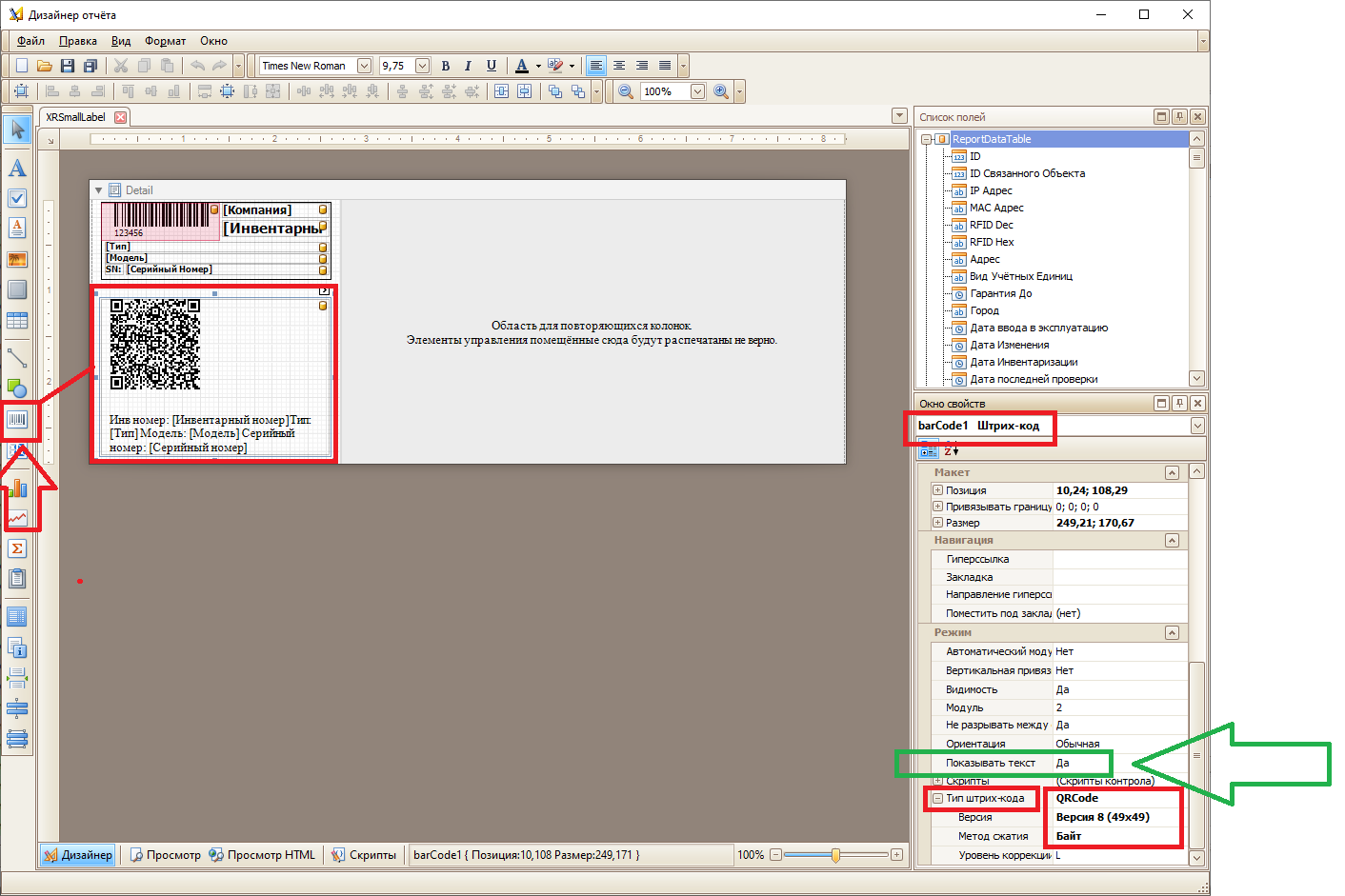The image size is (1345, 896).
Task: Open the Times New Roman font dropdown
Action: click(x=364, y=66)
